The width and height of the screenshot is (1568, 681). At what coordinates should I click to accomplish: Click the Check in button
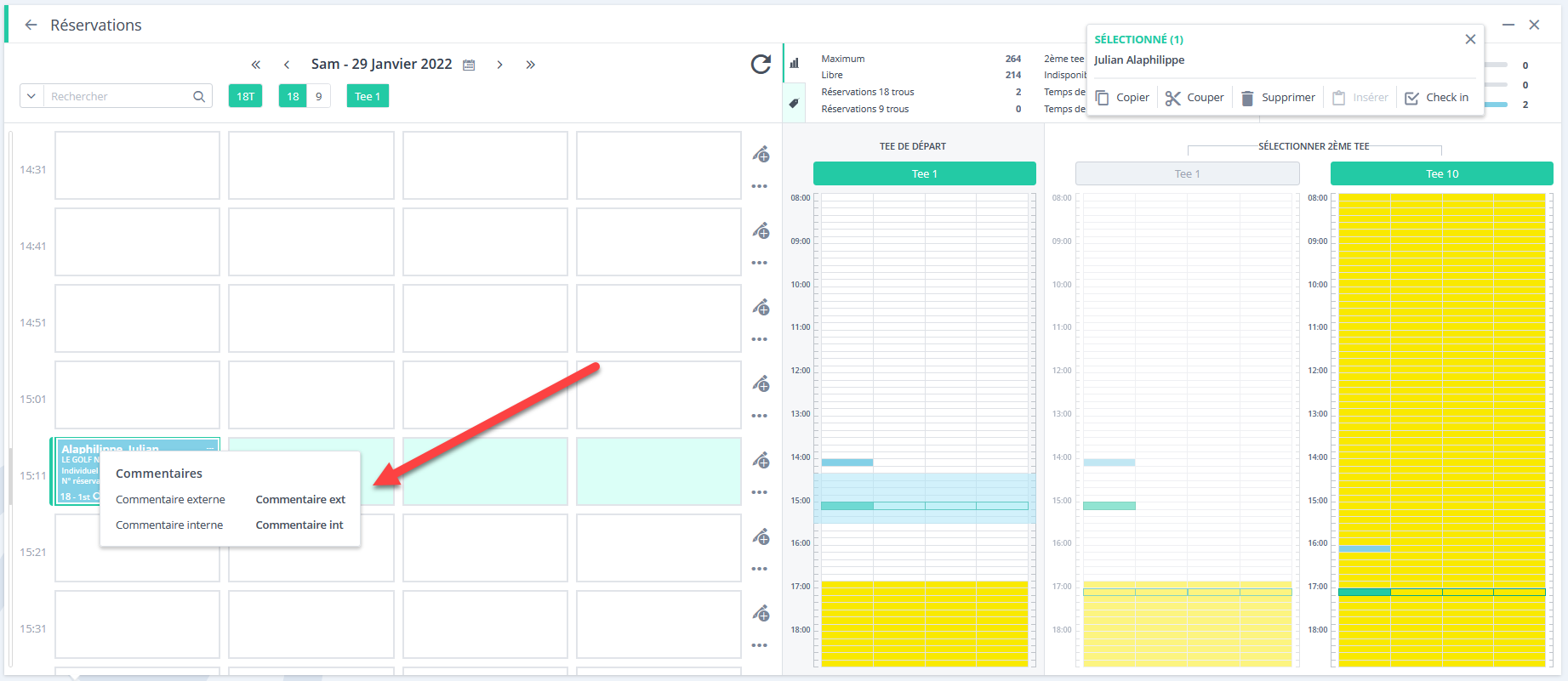click(1436, 98)
